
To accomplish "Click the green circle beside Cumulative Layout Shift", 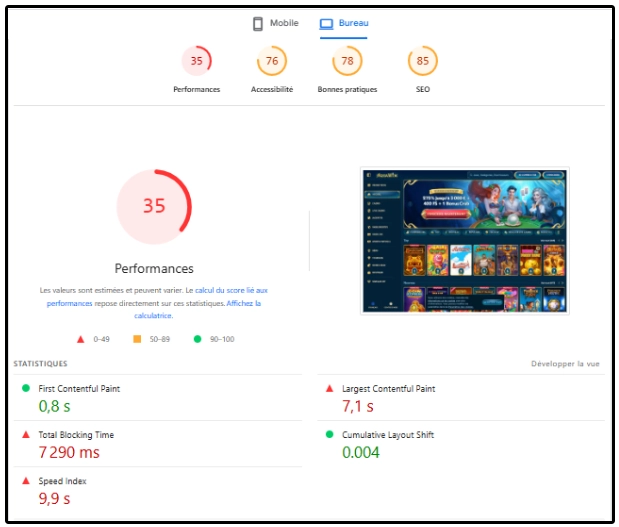I will tap(330, 435).
